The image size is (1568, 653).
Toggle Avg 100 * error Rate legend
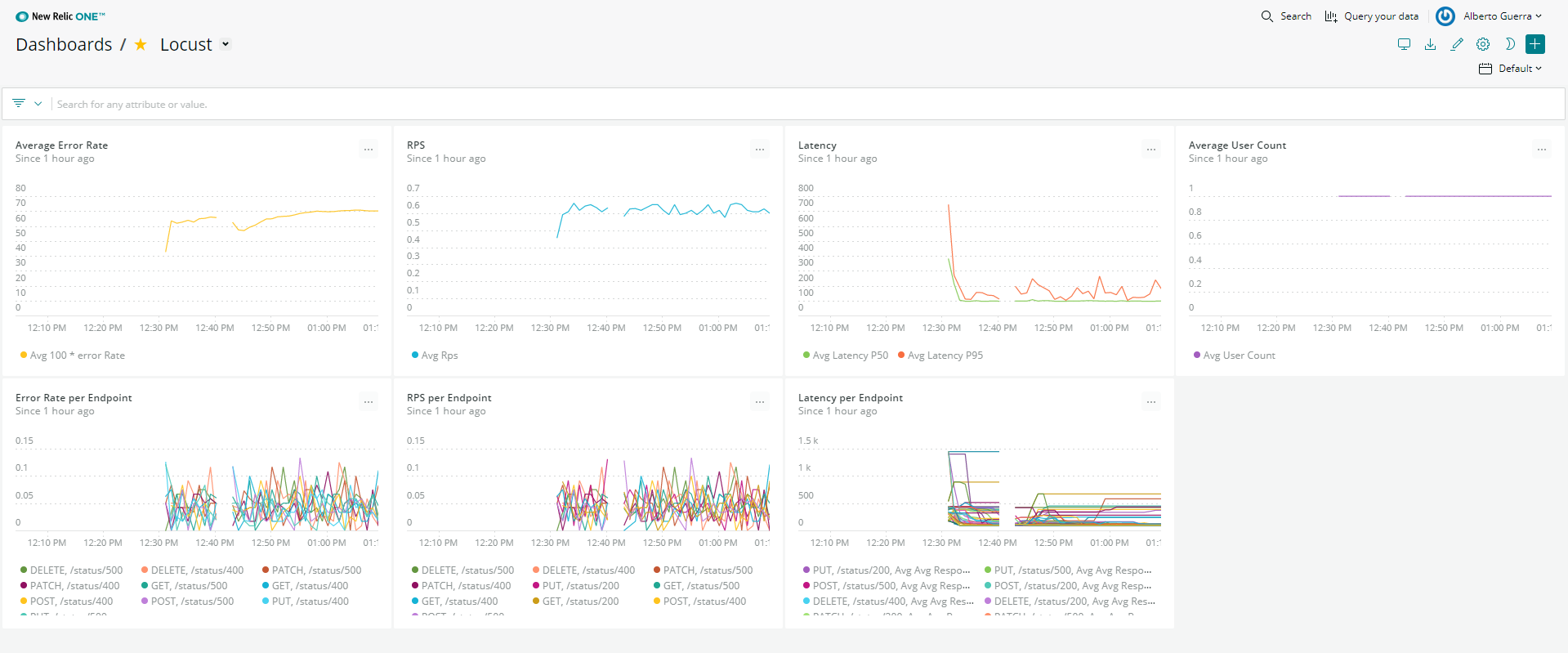[x=73, y=356]
